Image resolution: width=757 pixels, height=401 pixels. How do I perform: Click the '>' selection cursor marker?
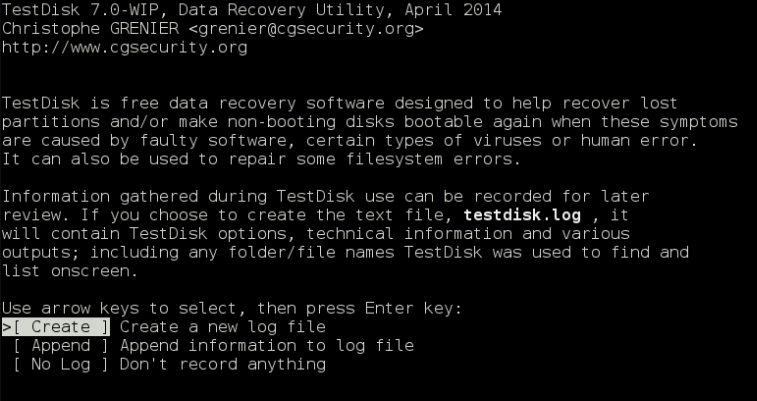(x=7, y=327)
